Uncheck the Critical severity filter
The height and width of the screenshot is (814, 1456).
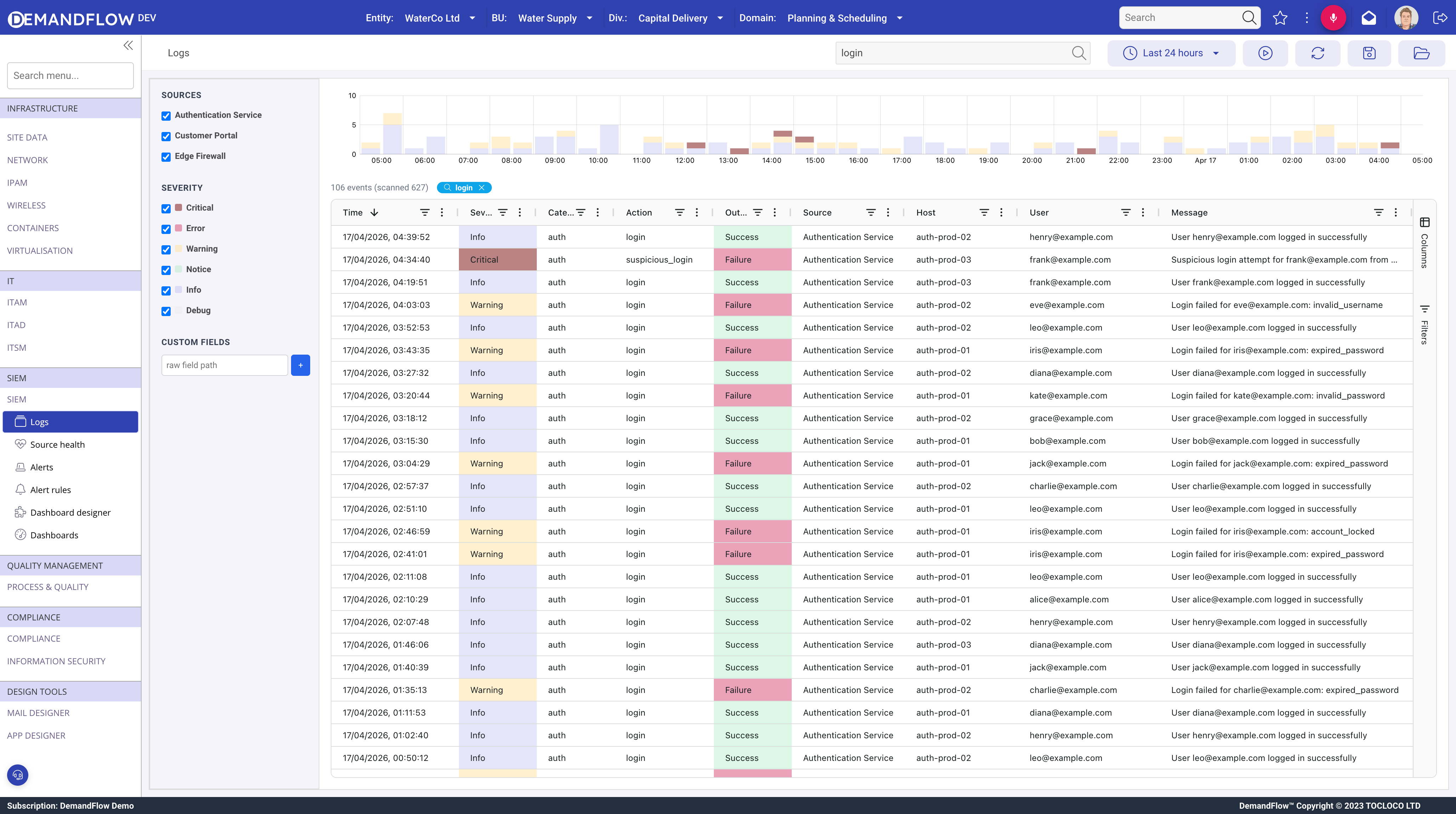click(x=166, y=208)
